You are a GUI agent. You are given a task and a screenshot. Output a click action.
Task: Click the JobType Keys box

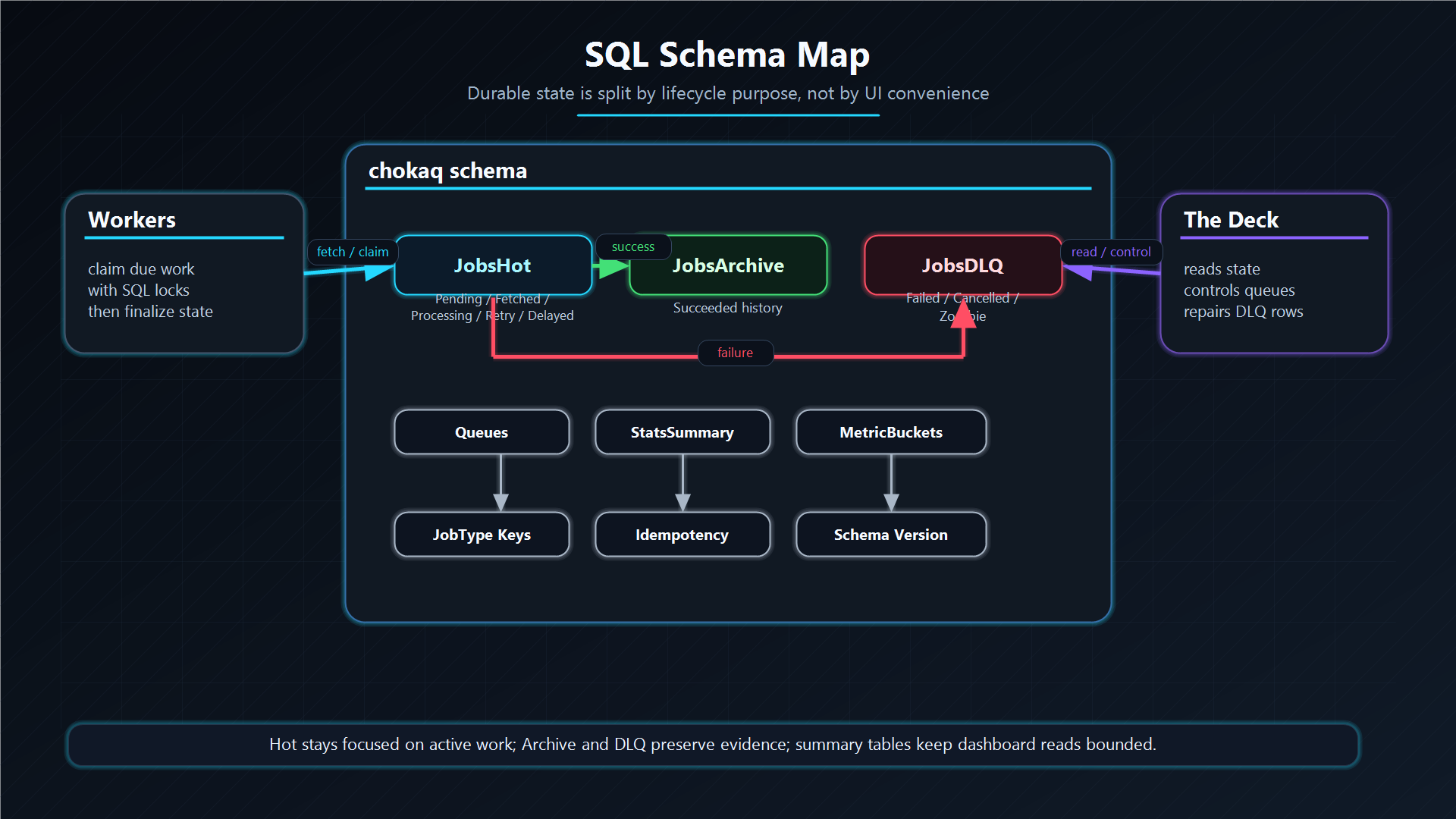coord(482,535)
